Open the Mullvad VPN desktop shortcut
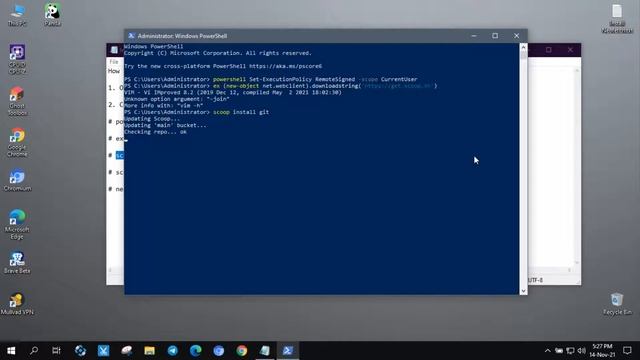This screenshot has width=640, height=360. pyautogui.click(x=17, y=304)
